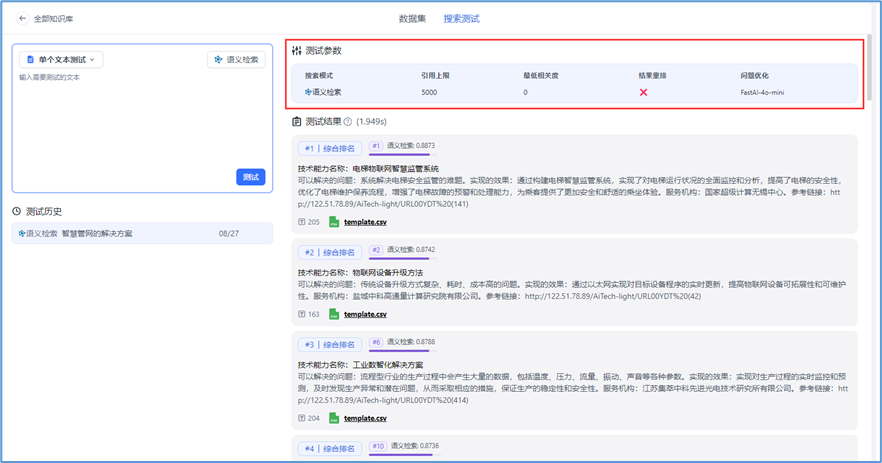Image resolution: width=882 pixels, height=463 pixels.
Task: Click the right vertical scrollbar
Action: coord(870,66)
